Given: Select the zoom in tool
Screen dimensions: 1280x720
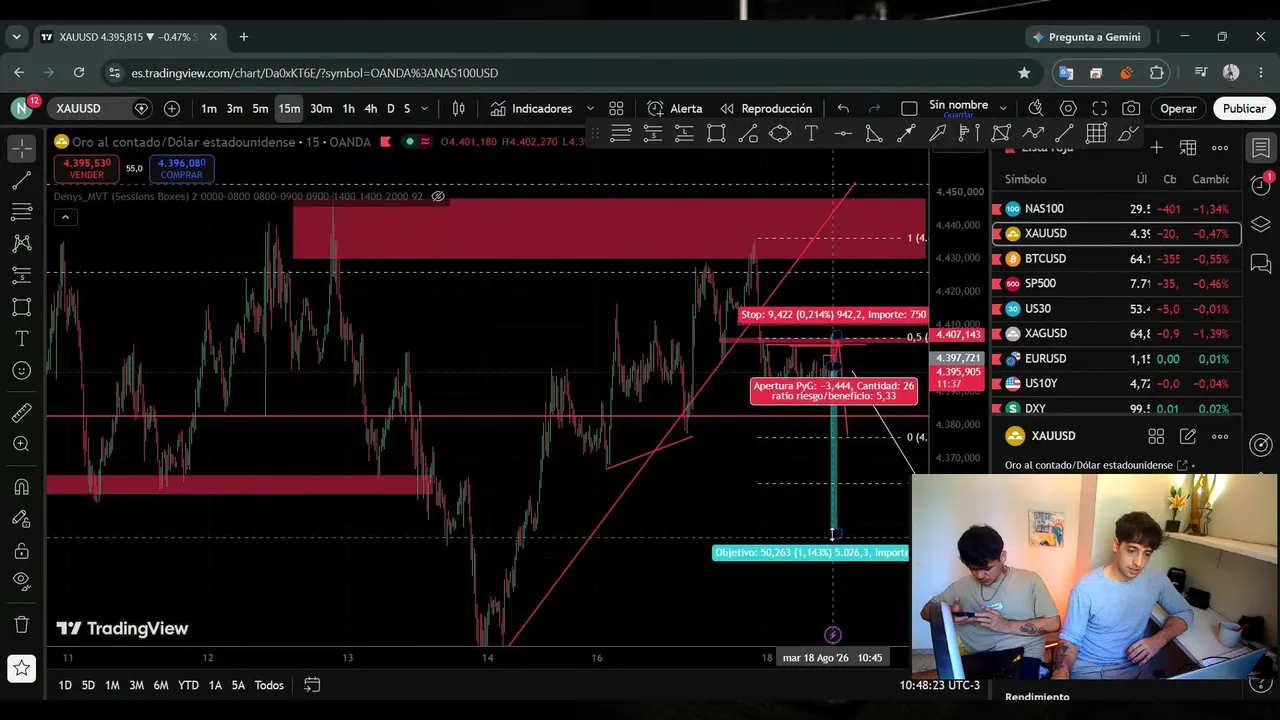Looking at the screenshot, I should (x=21, y=444).
